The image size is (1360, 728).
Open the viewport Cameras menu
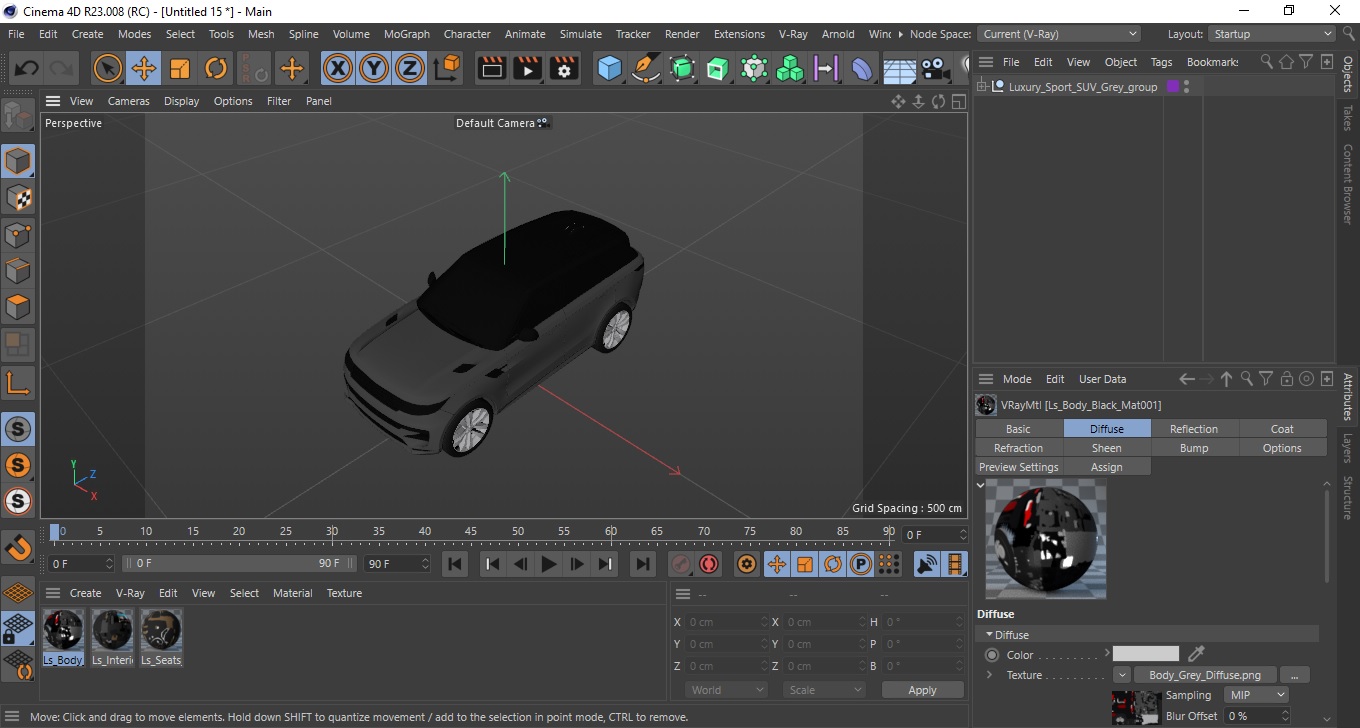pos(129,101)
